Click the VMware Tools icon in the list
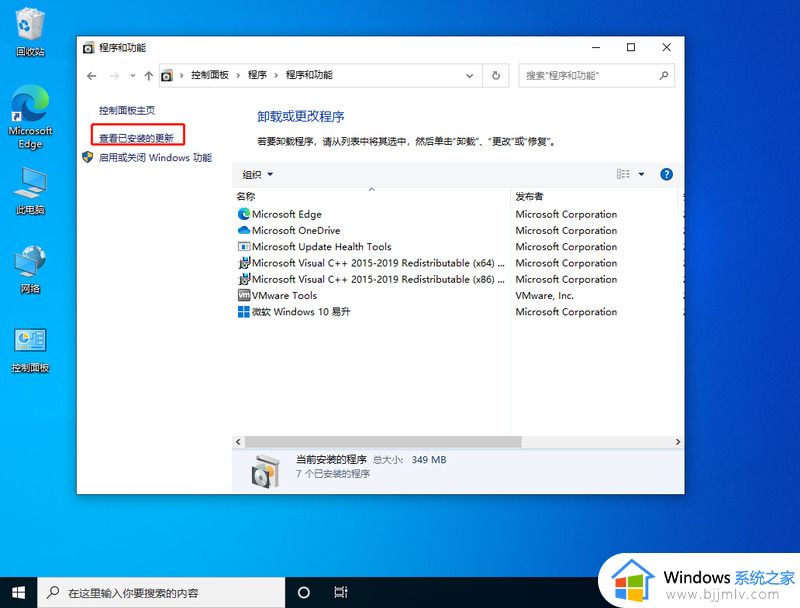 244,295
